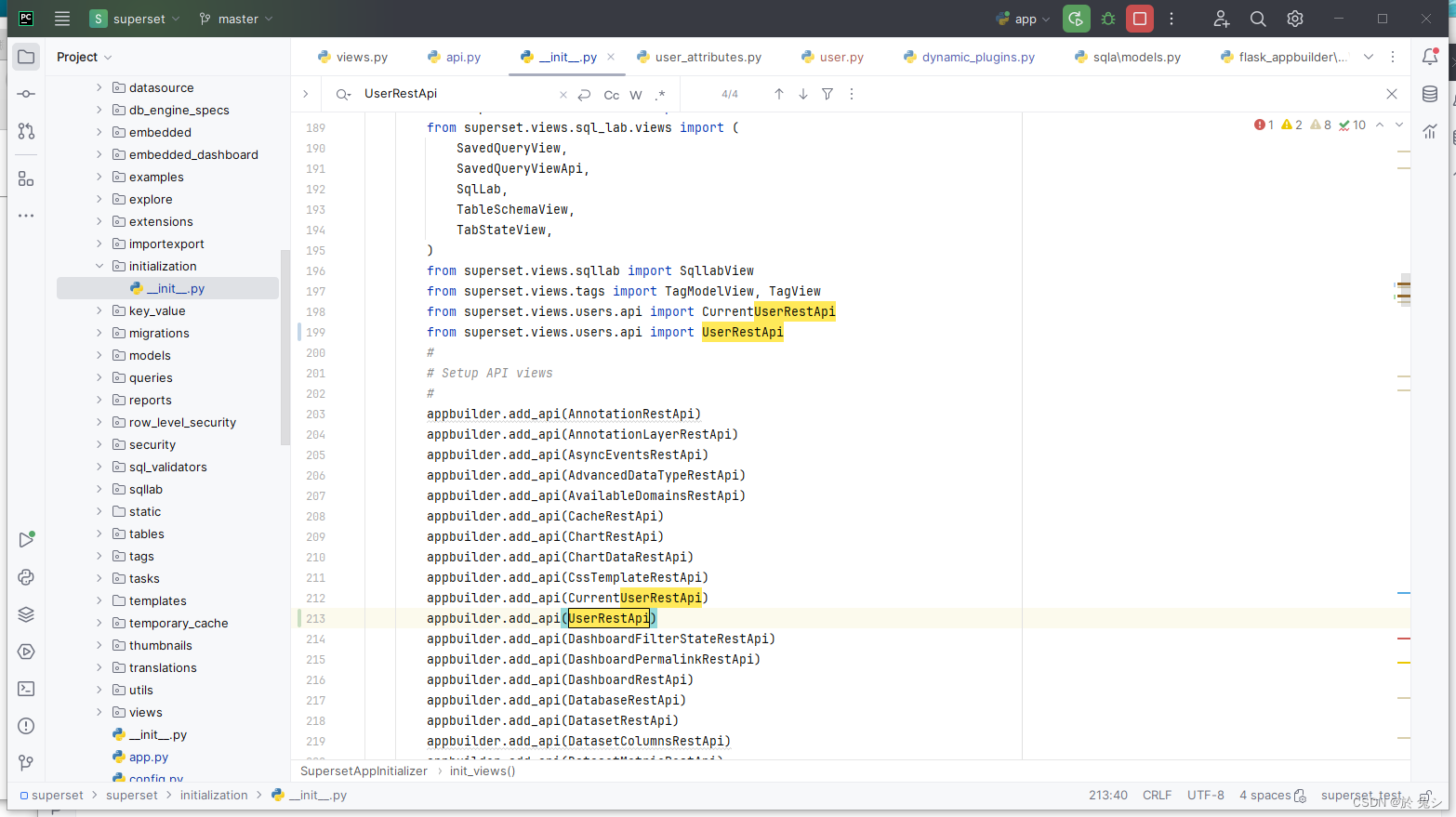The width and height of the screenshot is (1456, 817).
Task: Click init_views() breadcrumb
Action: 483,771
